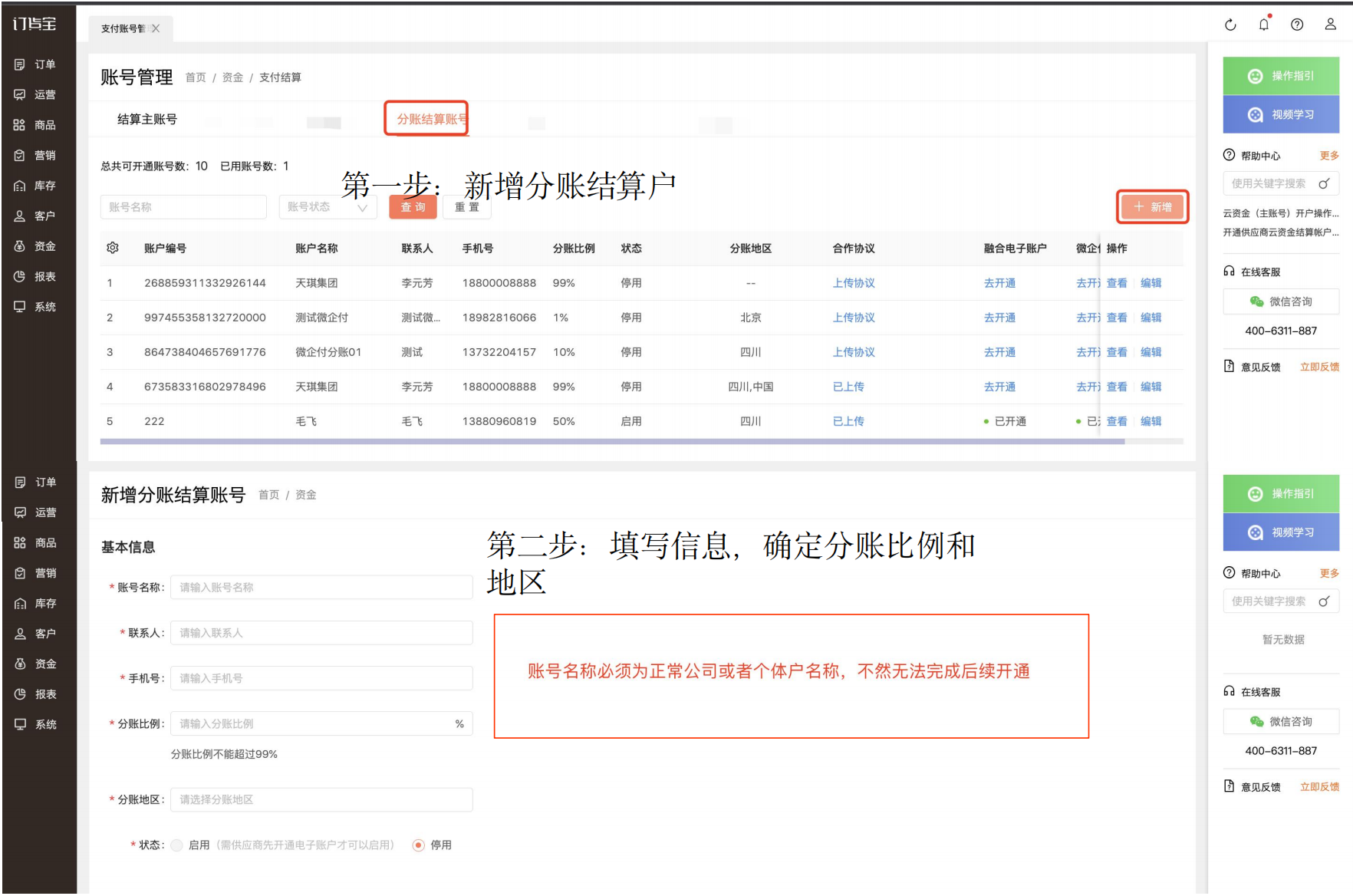Click 查看 in 四川,中国 row
Screen dimensions: 1353x896
(1117, 387)
